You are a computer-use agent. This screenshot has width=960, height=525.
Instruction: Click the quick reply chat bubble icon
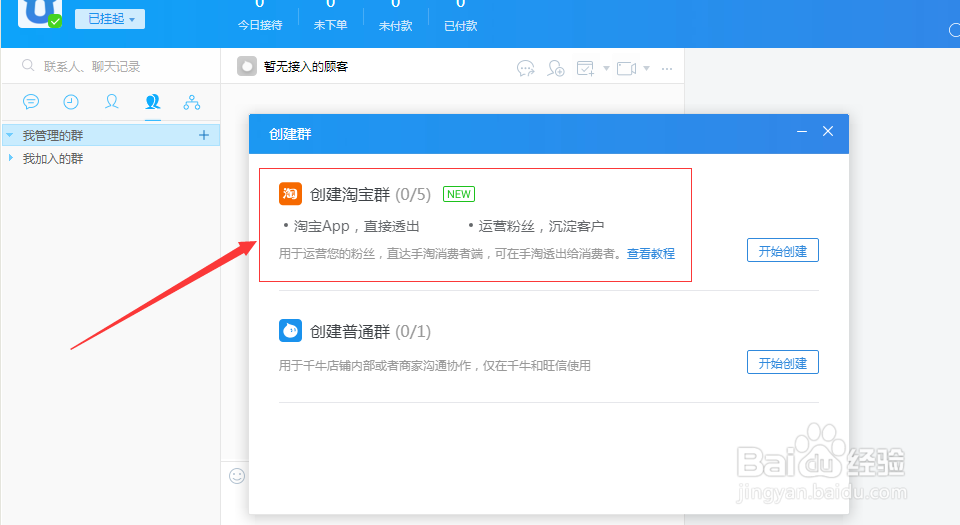pyautogui.click(x=525, y=68)
